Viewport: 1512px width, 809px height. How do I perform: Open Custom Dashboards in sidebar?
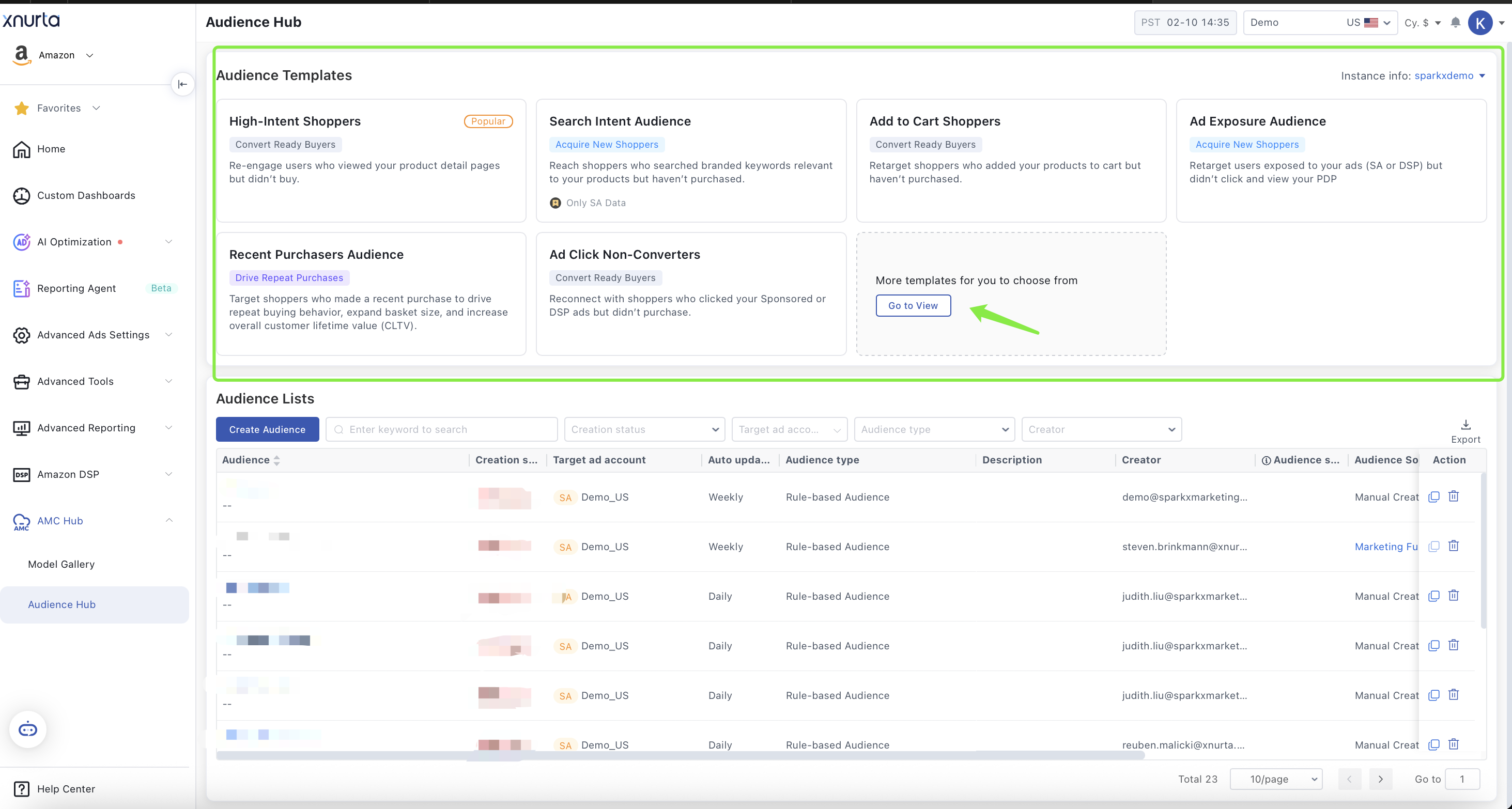tap(86, 195)
